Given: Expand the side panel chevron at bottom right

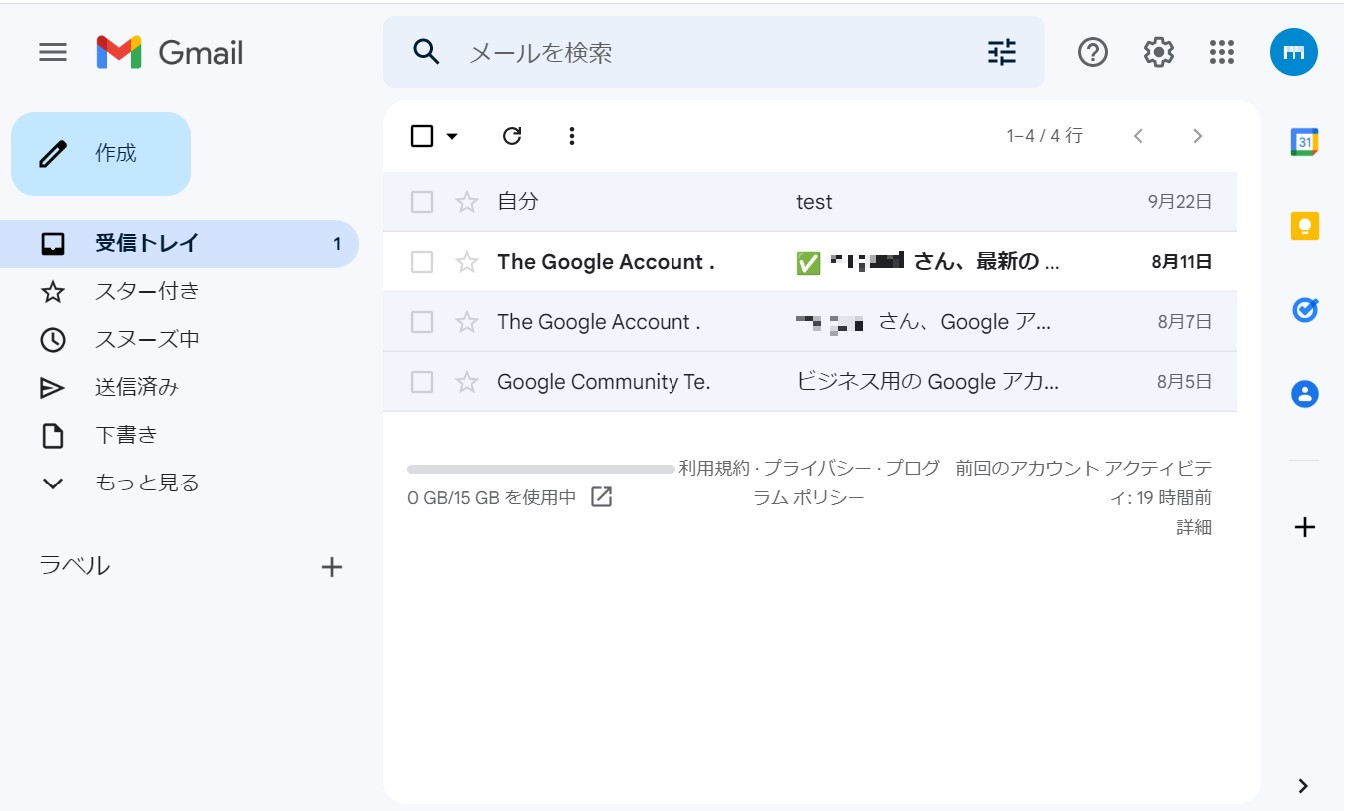Looking at the screenshot, I should tap(1302, 785).
